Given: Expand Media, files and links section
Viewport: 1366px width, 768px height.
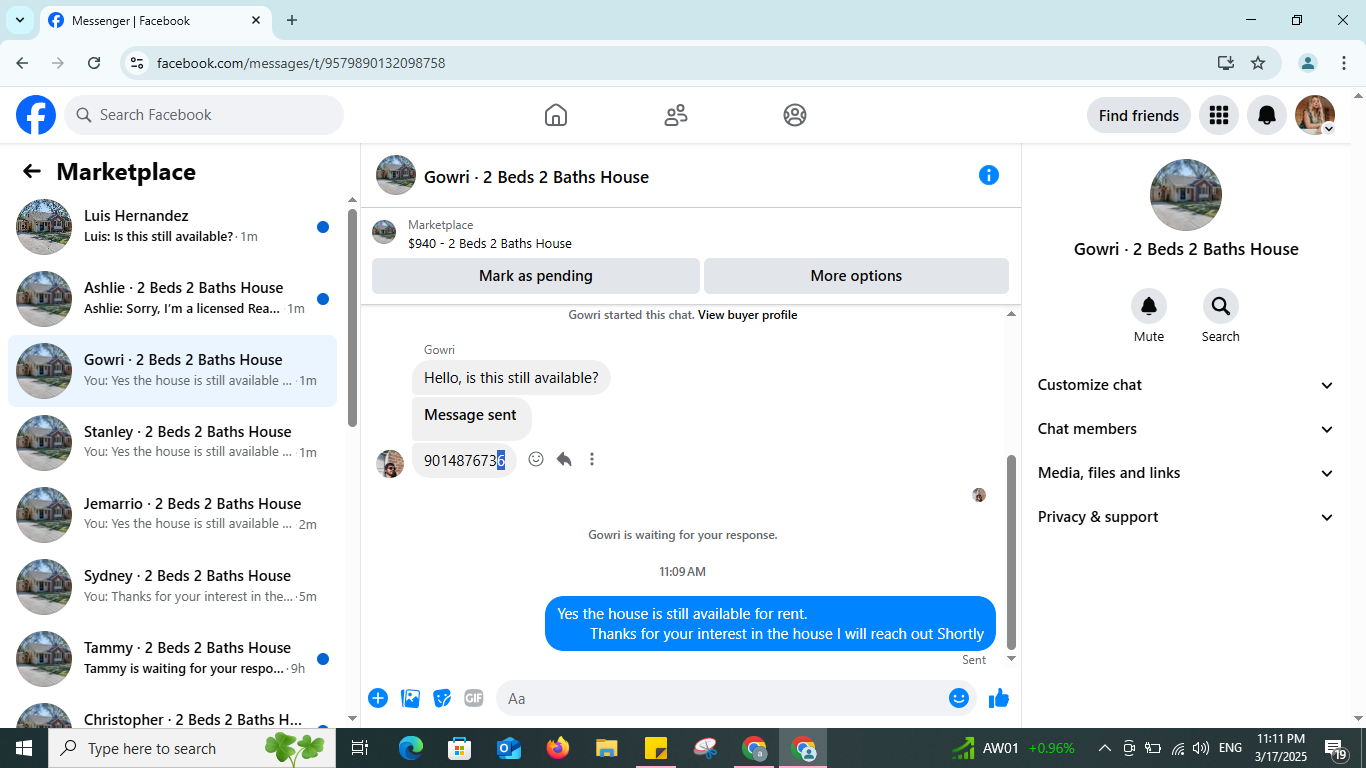Looking at the screenshot, I should pos(1186,473).
